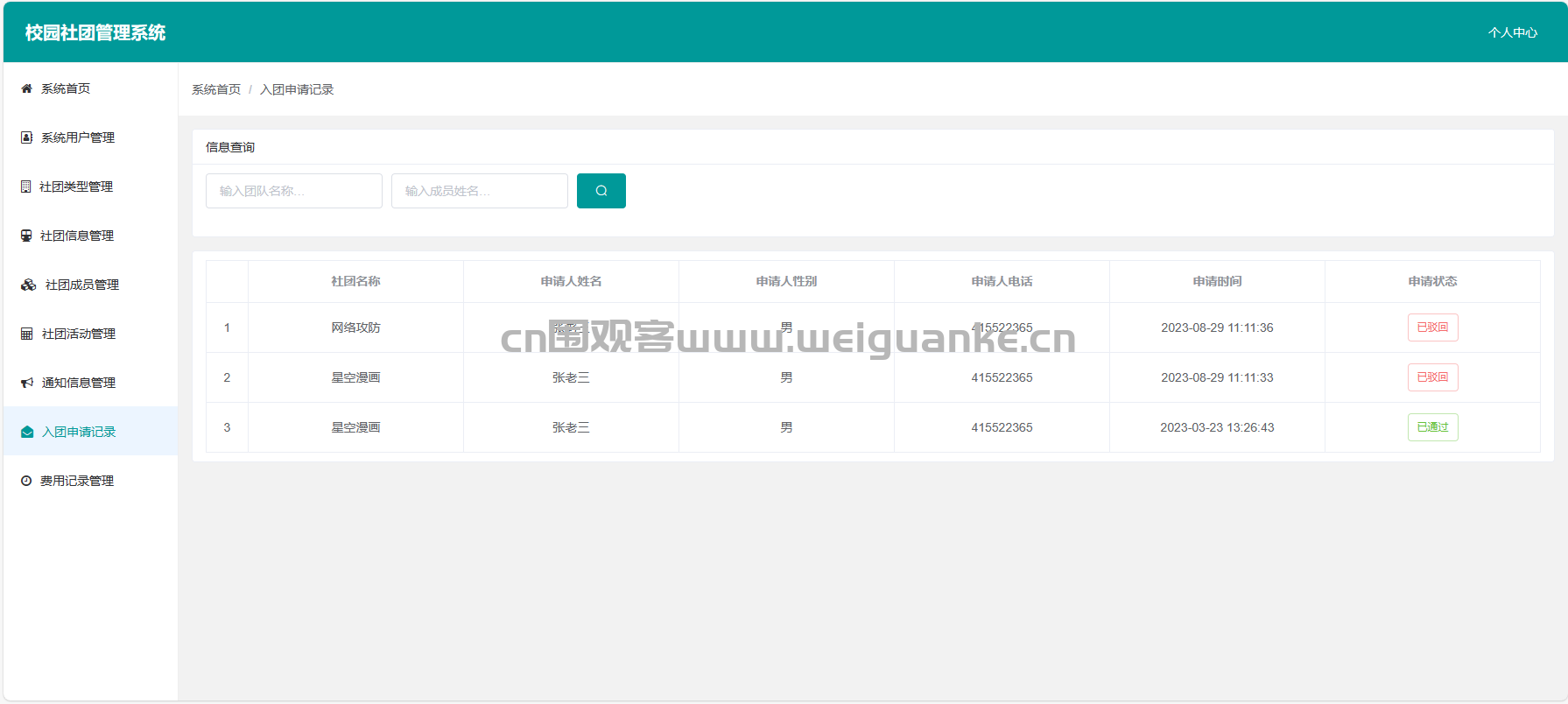Focus the 输入成员姓名 input field
This screenshot has height=704, width=1568.
480,191
